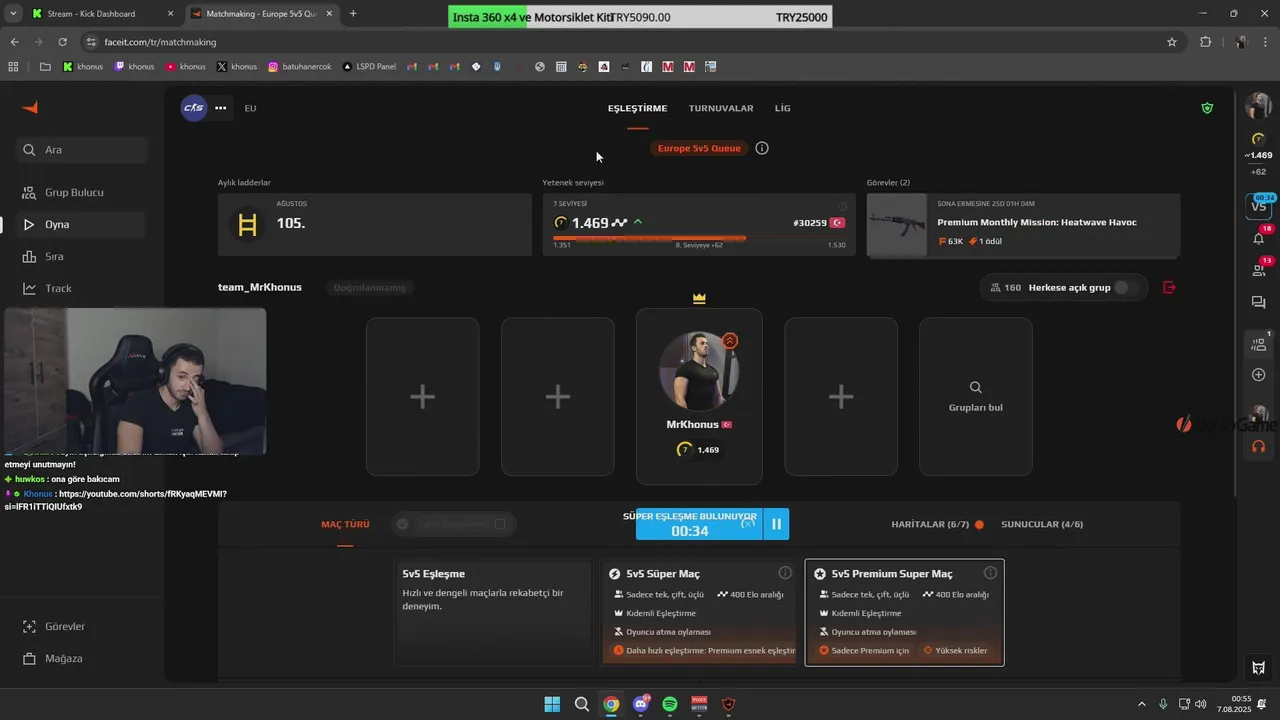Screen dimensions: 1280x720
Task: Pause the matchmaking search timer
Action: [x=776, y=524]
